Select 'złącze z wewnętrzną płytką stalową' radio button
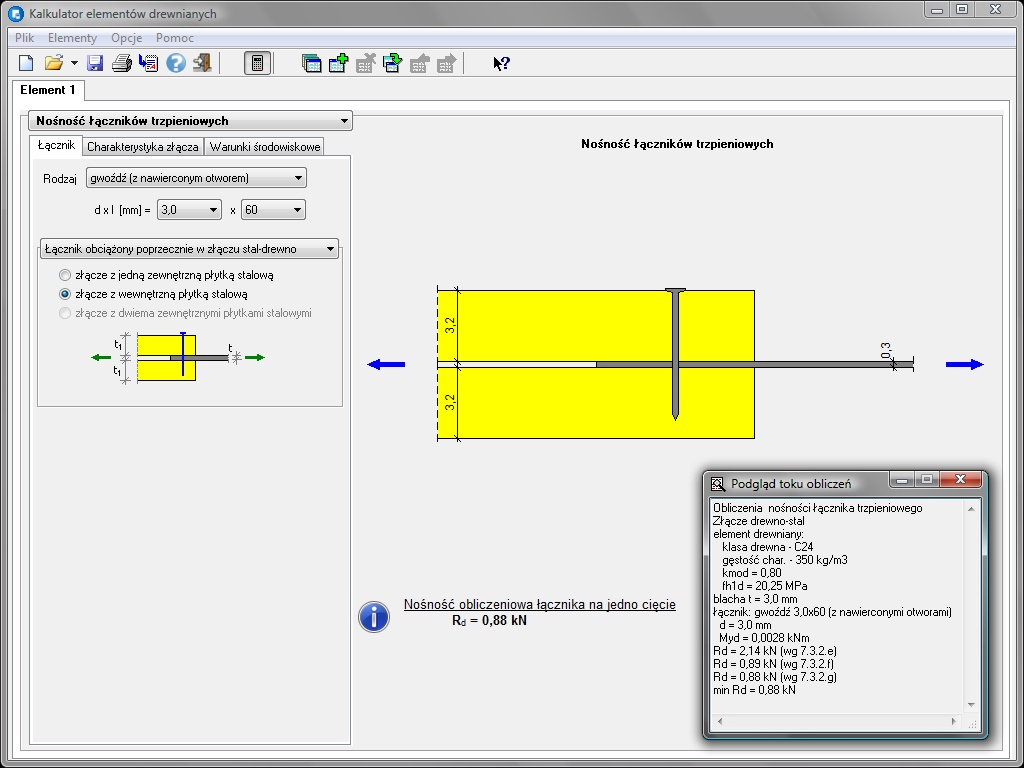This screenshot has width=1024, height=768. [65, 294]
